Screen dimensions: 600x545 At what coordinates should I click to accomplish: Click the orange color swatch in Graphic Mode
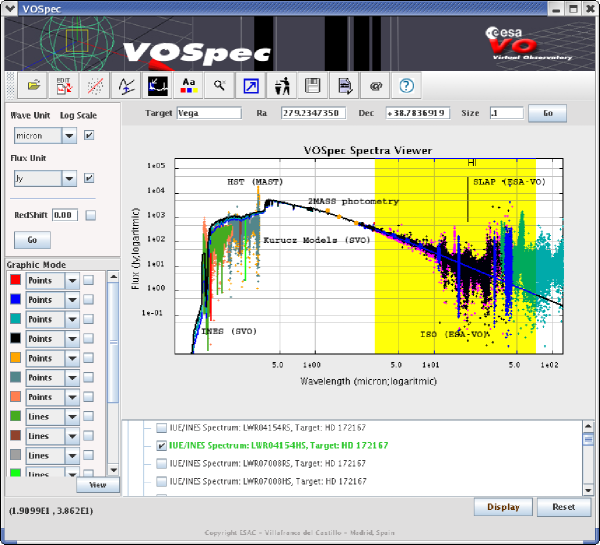(15, 358)
